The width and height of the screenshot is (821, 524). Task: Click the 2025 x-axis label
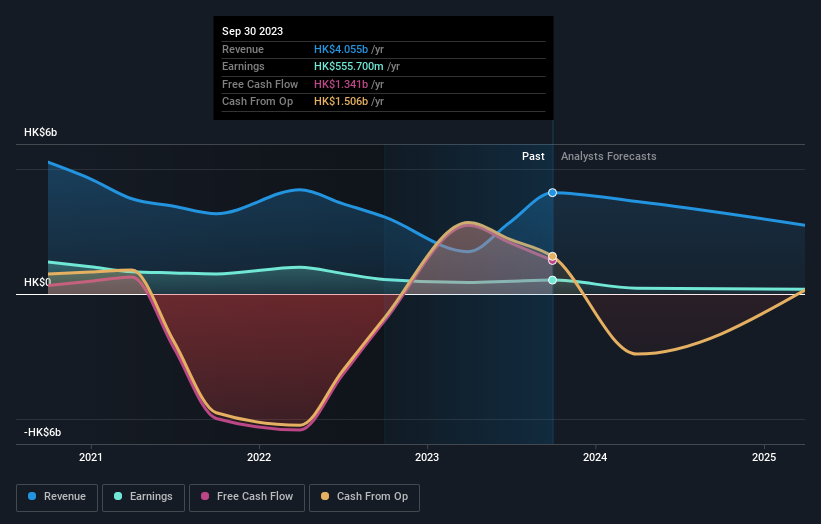click(x=764, y=457)
